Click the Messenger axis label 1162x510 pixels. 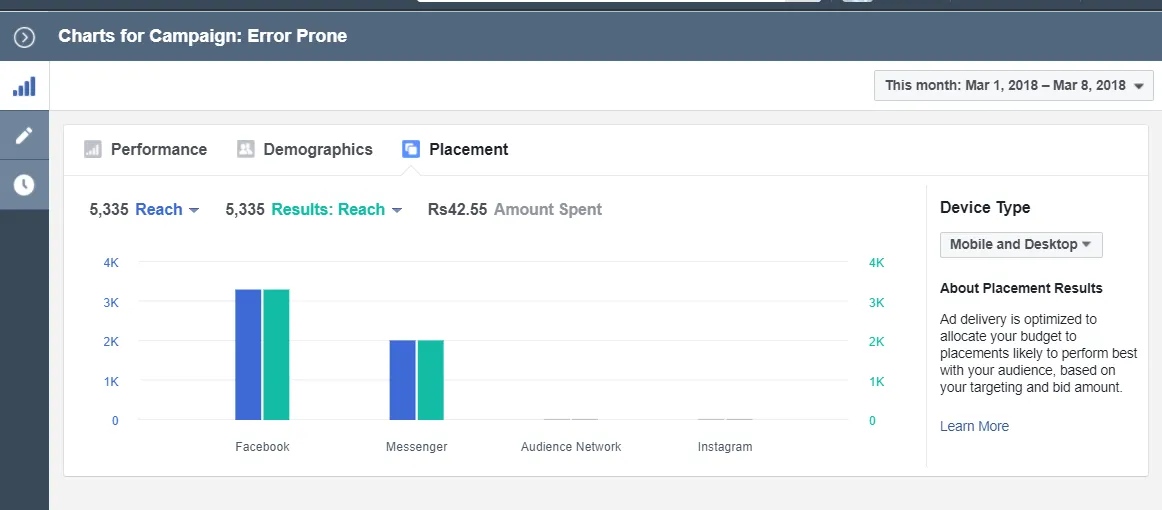click(x=416, y=447)
